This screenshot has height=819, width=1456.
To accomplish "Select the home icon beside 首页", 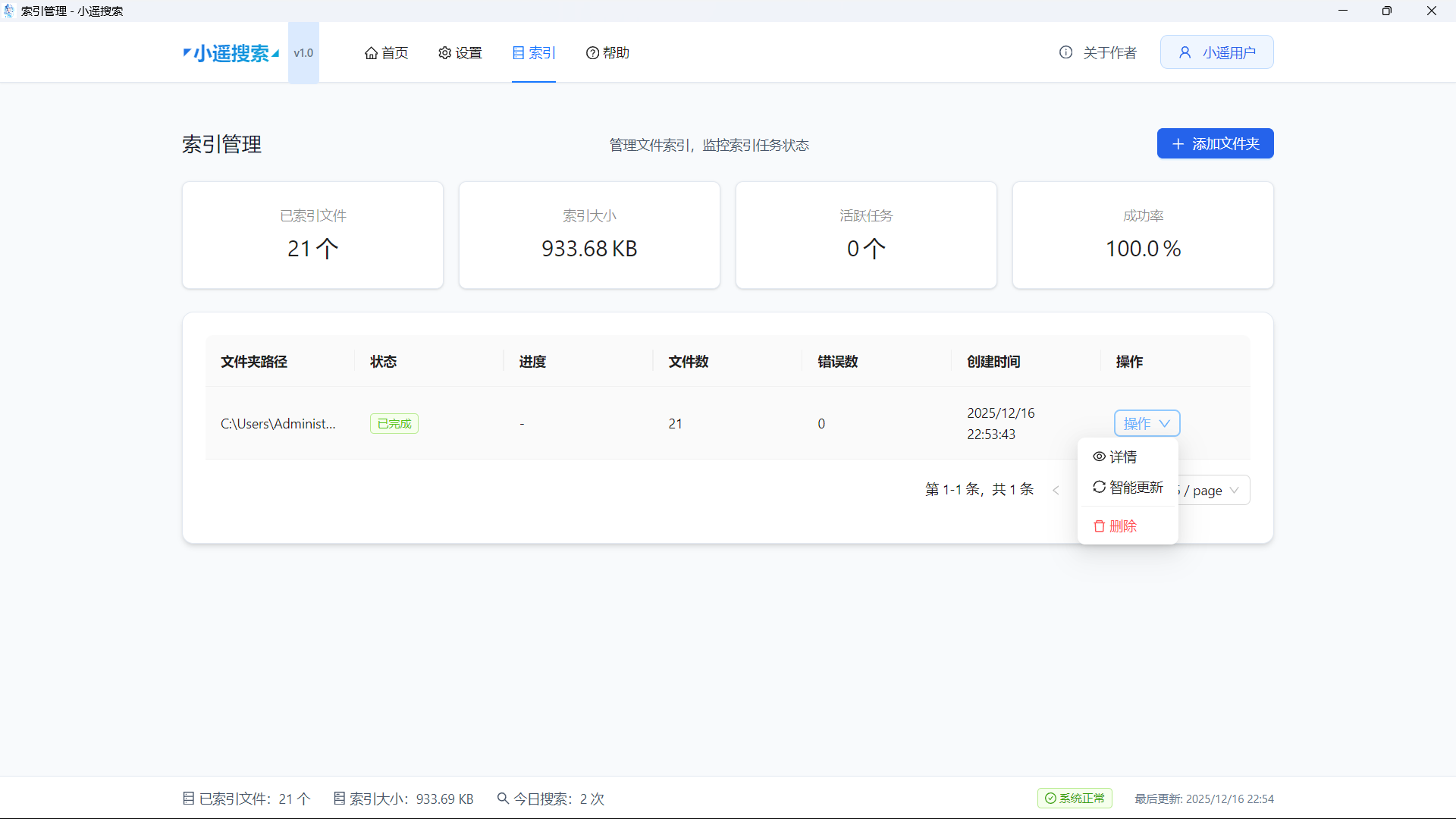I will click(x=371, y=52).
